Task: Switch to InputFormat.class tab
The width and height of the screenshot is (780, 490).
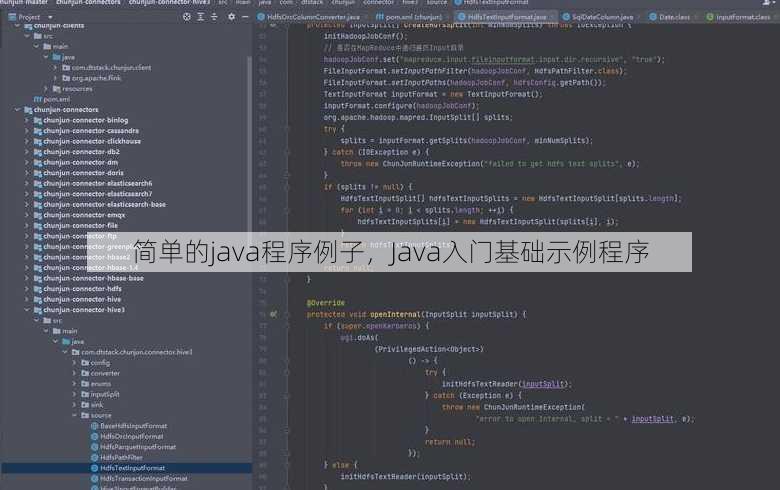Action: [x=738, y=17]
